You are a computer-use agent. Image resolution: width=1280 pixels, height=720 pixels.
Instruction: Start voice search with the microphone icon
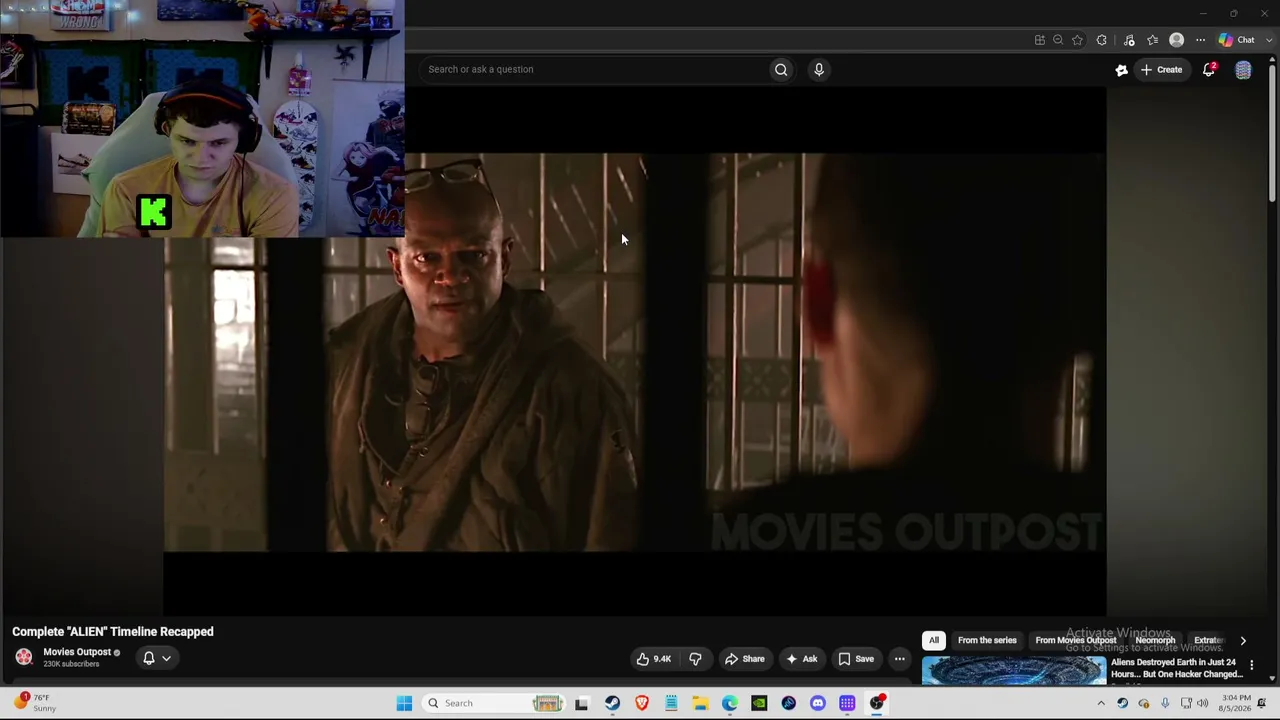point(819,69)
